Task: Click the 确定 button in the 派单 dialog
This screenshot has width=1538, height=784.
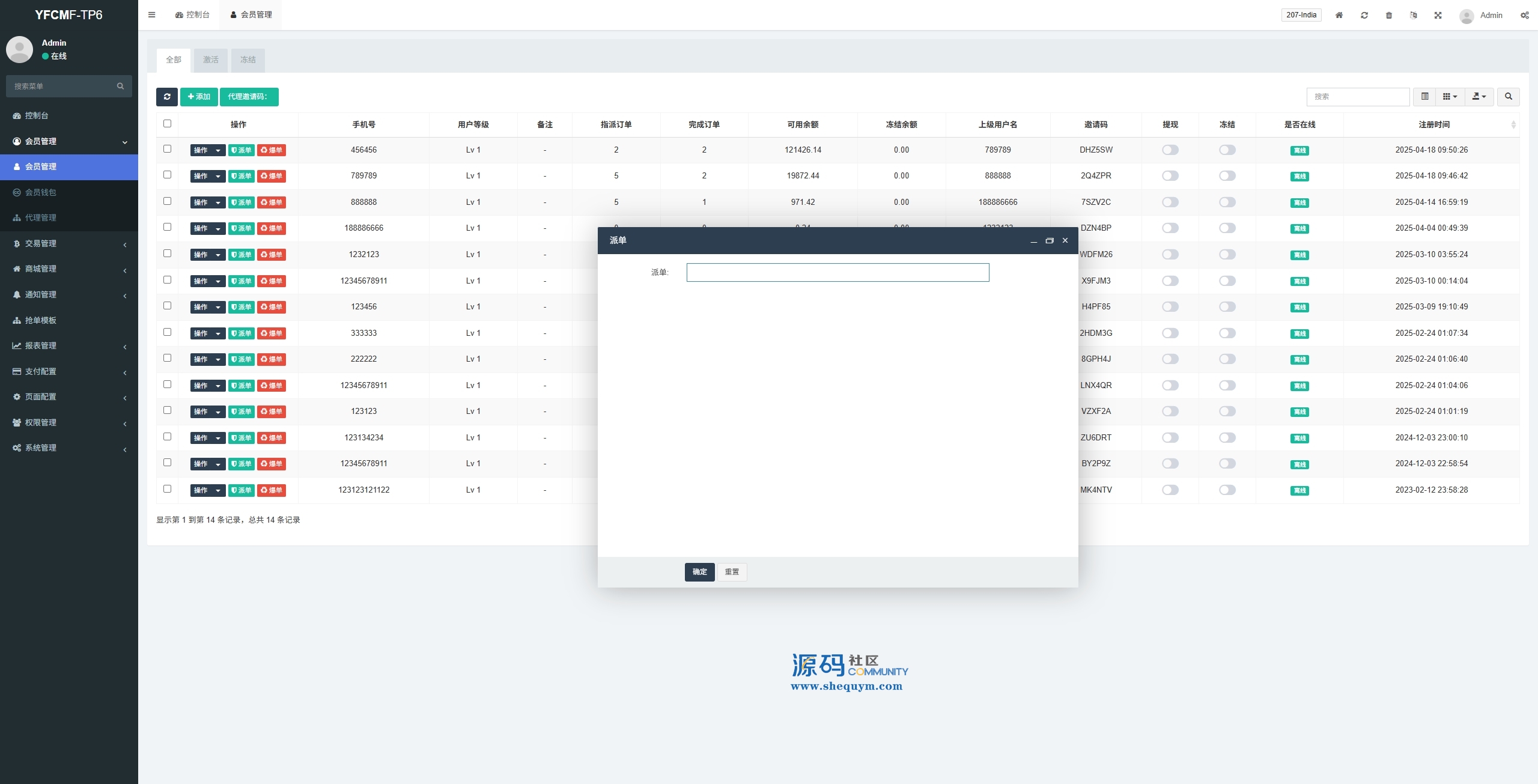Action: 699,572
